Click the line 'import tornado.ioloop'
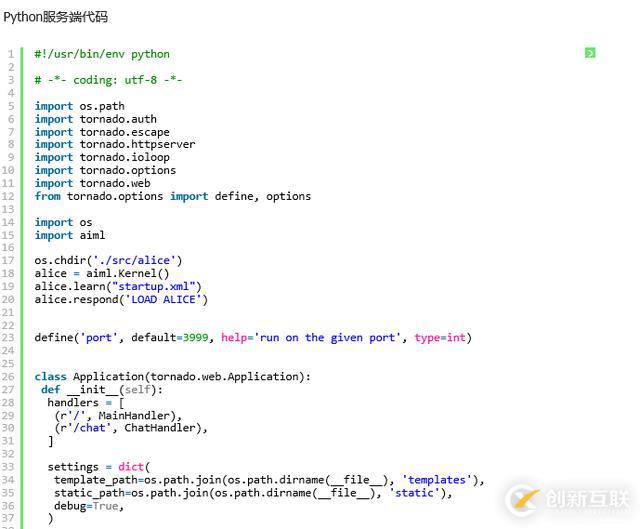The image size is (640, 529). pyautogui.click(x=102, y=158)
